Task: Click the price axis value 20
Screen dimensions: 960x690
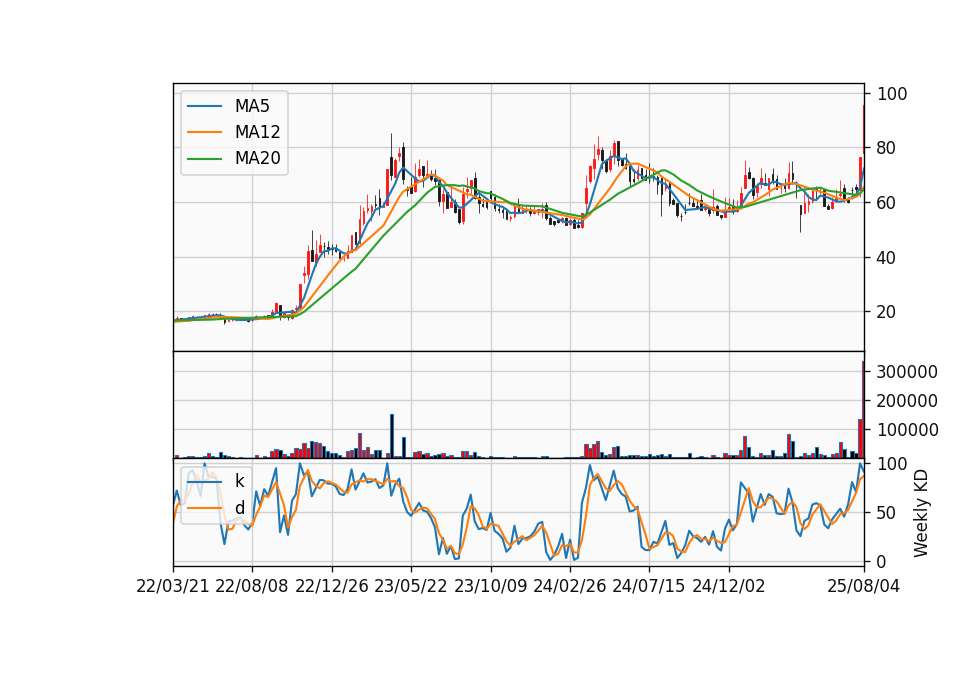Action: click(887, 312)
